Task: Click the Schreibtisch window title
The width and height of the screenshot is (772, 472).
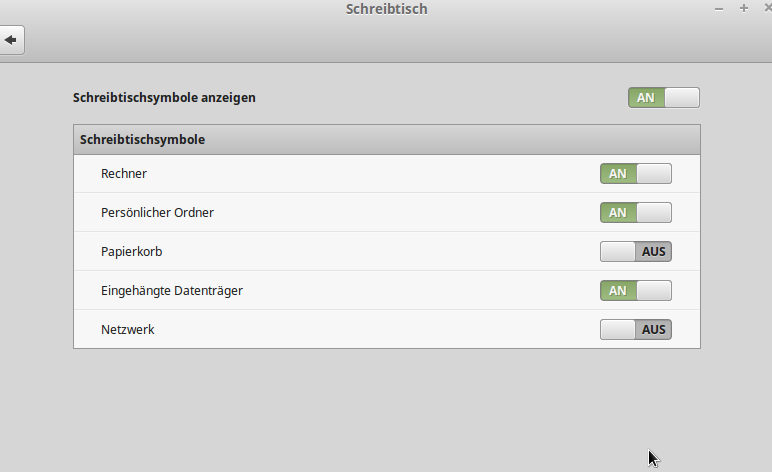Action: coord(386,9)
